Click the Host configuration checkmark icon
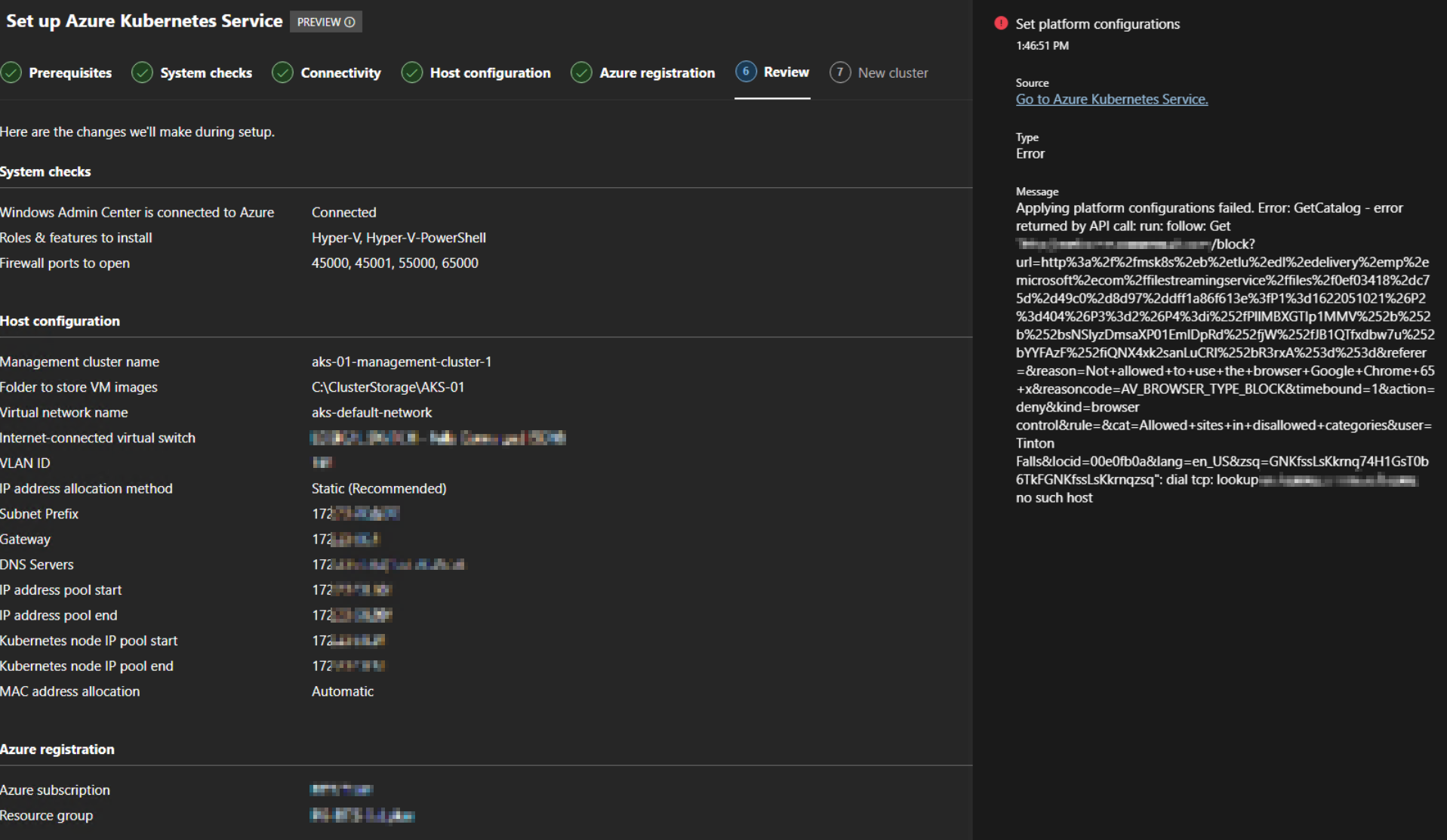This screenshot has height=840, width=1447. (412, 72)
